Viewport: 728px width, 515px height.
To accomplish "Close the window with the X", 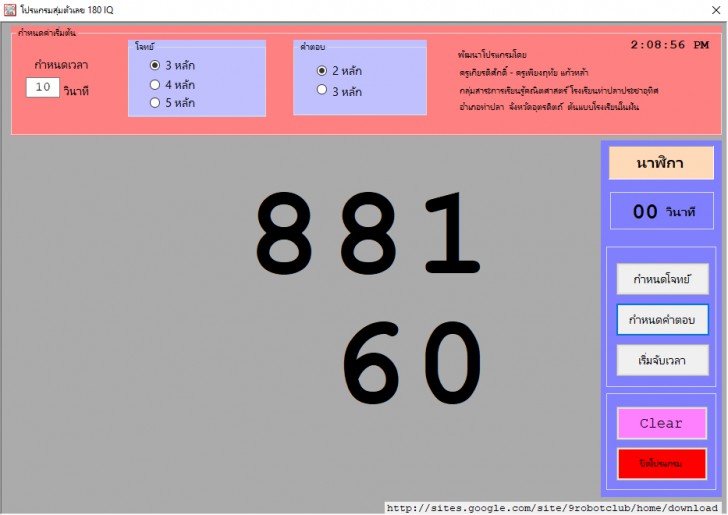I will click(716, 10).
